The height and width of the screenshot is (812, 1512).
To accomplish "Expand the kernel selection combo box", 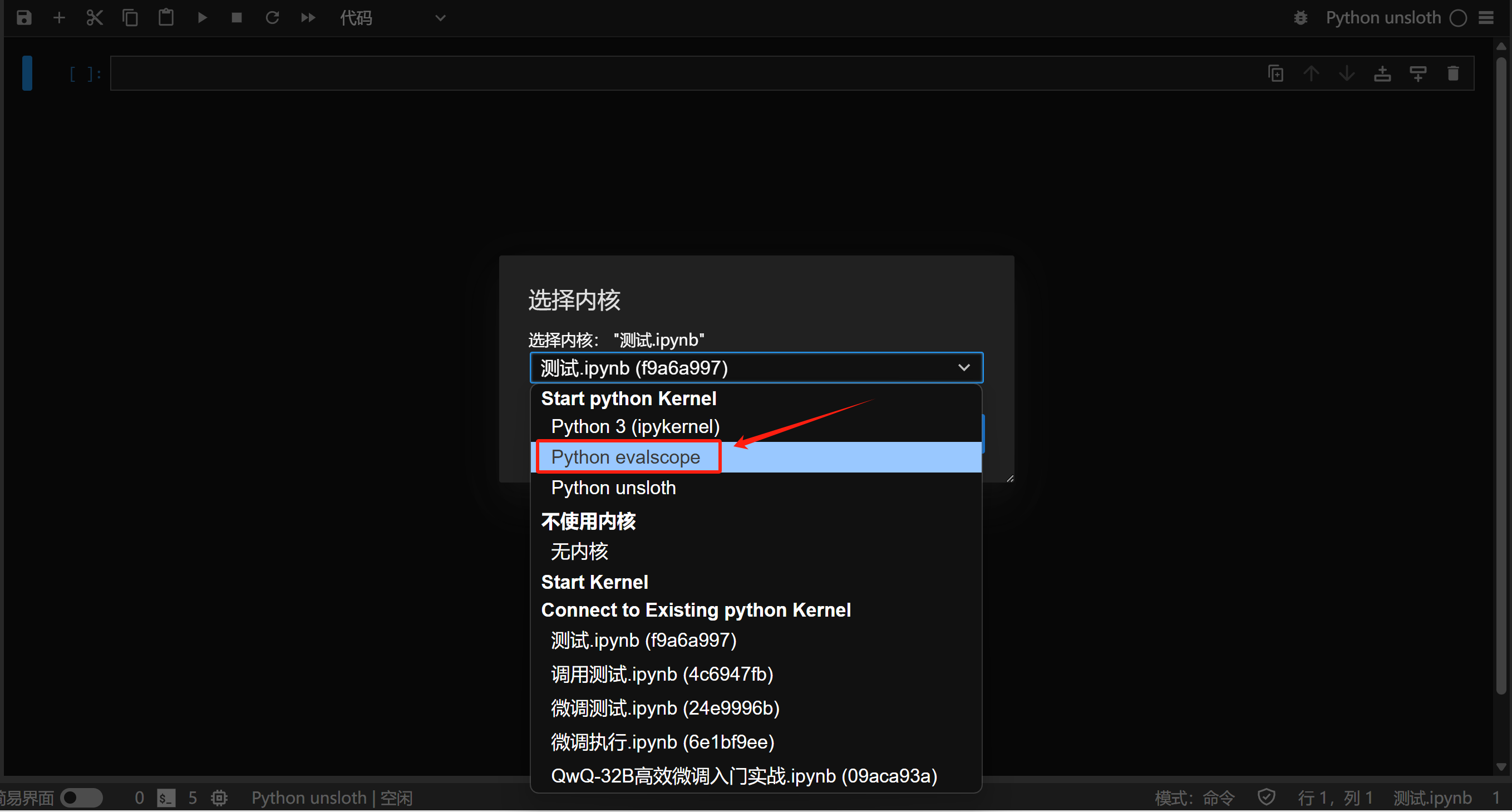I will pyautogui.click(x=756, y=367).
